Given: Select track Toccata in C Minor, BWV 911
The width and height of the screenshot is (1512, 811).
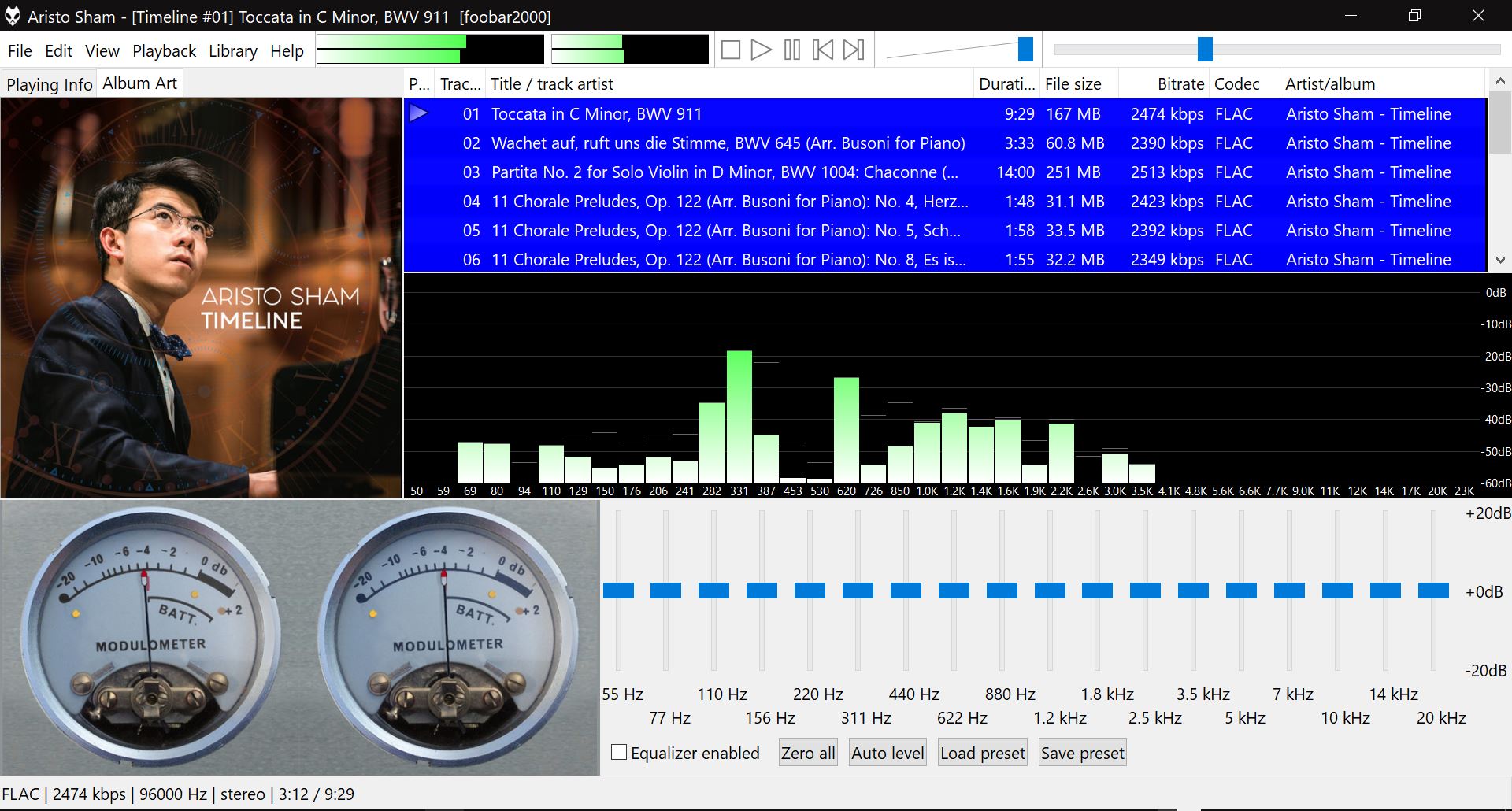Looking at the screenshot, I should 945,113.
